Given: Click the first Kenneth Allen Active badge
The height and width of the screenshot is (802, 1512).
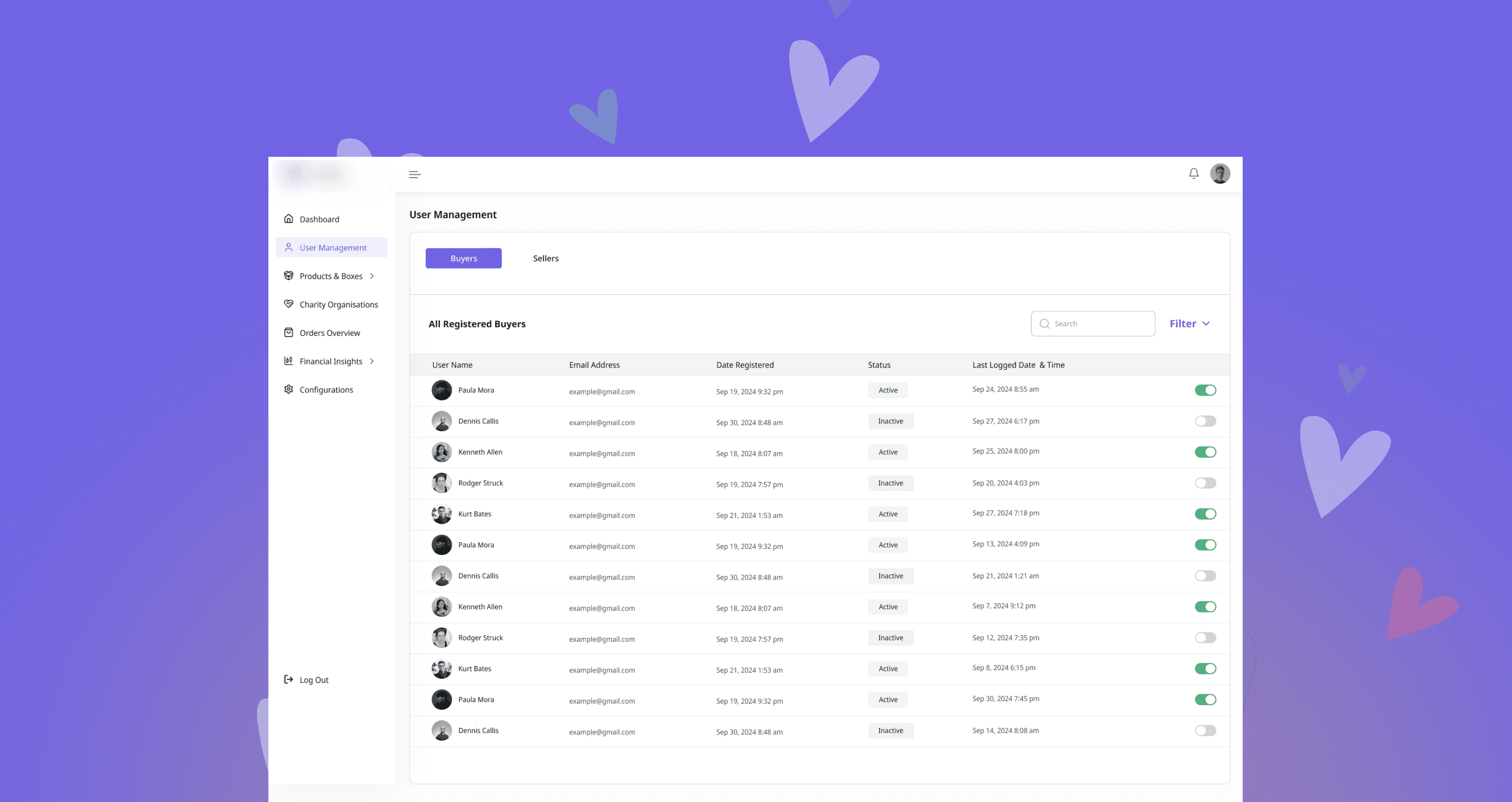Looking at the screenshot, I should click(x=887, y=452).
